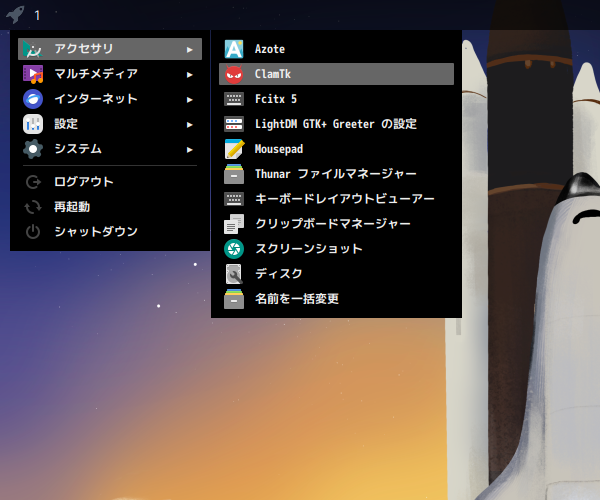Viewport: 600px width, 500px height.
Task: Click the システム gear icon
Action: click(x=33, y=149)
